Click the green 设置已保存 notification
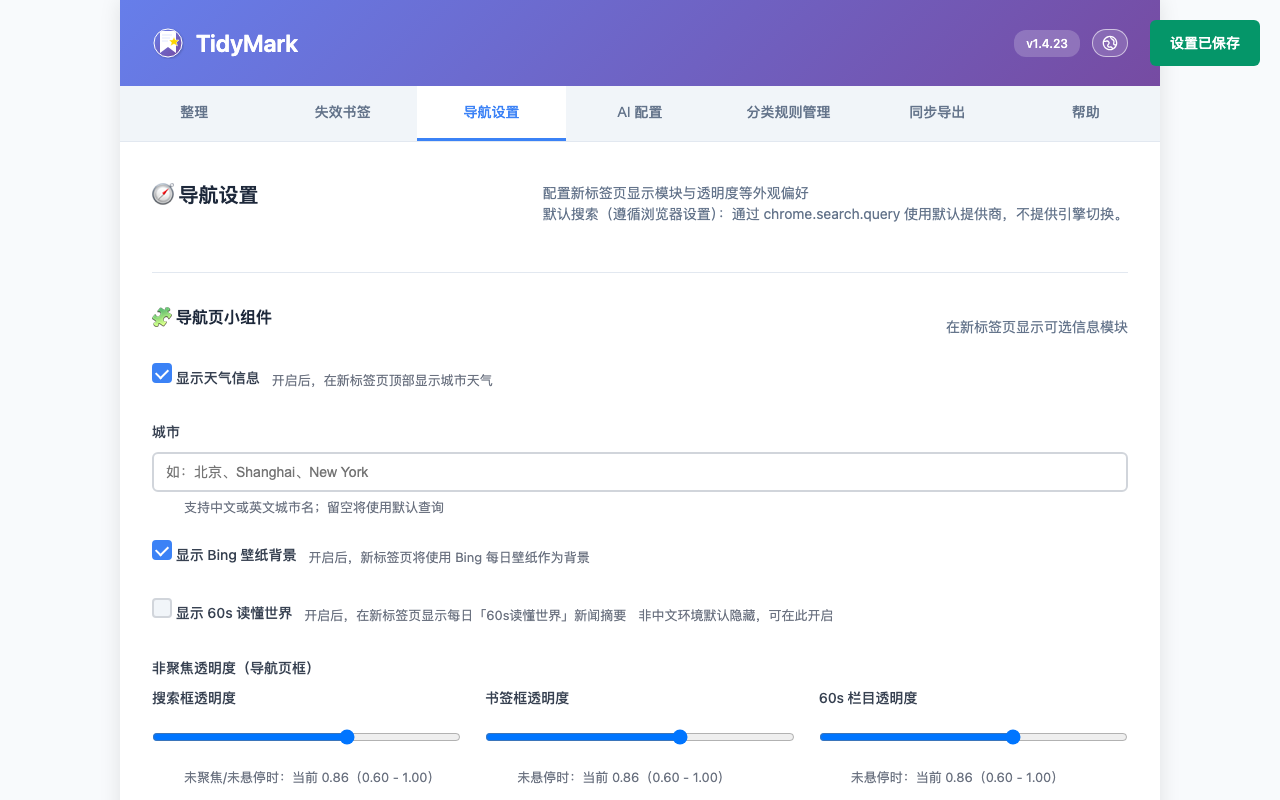 pyautogui.click(x=1204, y=43)
